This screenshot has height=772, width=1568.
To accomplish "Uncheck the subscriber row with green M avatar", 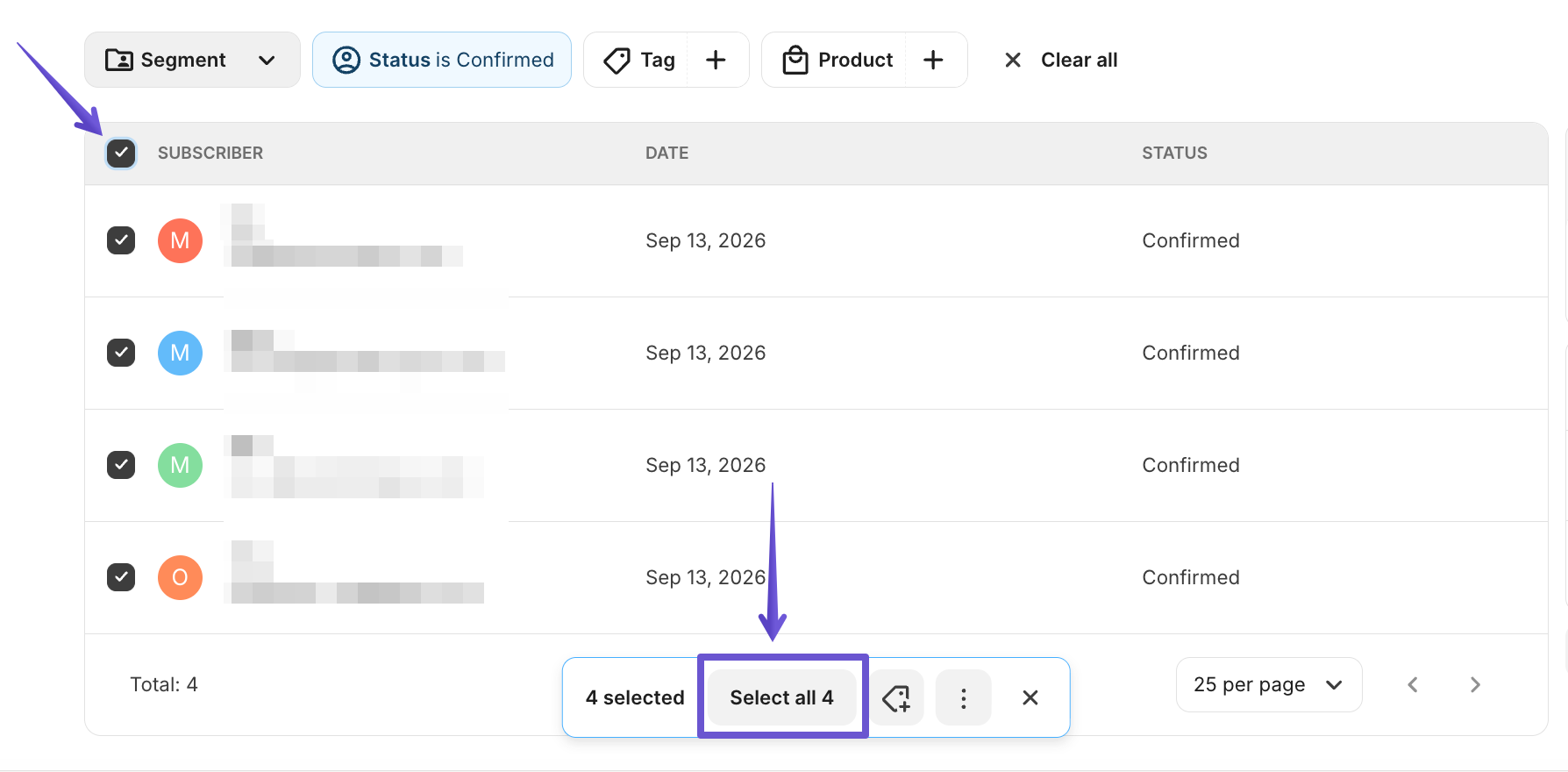I will pyautogui.click(x=121, y=465).
